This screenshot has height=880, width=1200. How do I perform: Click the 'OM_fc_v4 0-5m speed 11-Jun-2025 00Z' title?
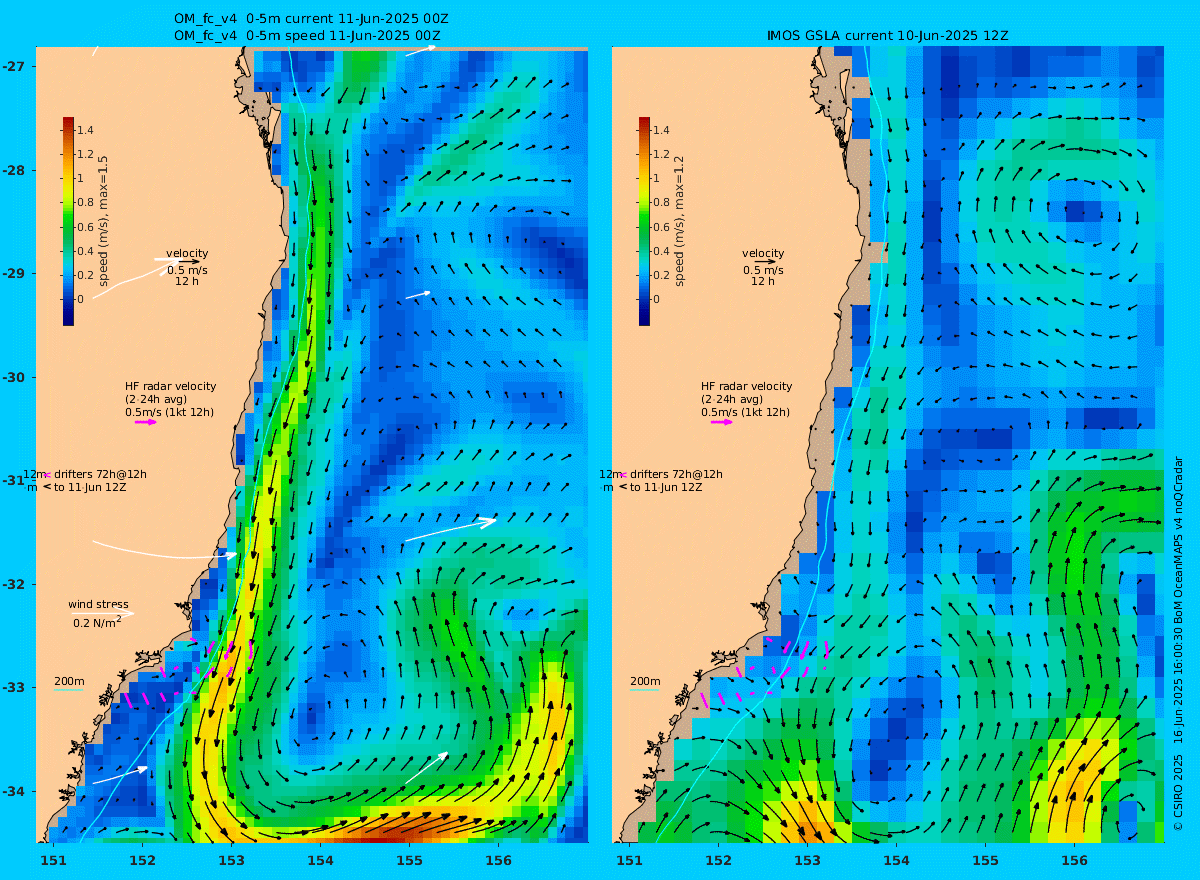[306, 35]
